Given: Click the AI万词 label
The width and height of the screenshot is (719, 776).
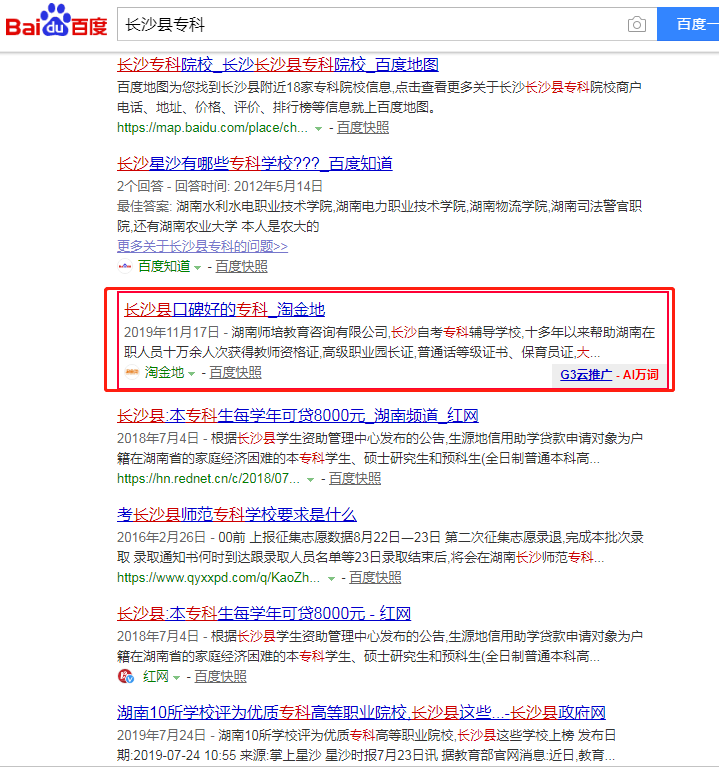Looking at the screenshot, I should [641, 375].
